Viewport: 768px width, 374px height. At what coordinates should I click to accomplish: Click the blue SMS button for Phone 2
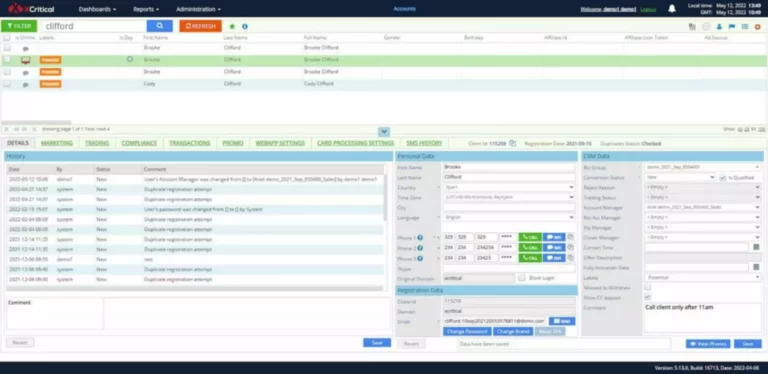553,247
